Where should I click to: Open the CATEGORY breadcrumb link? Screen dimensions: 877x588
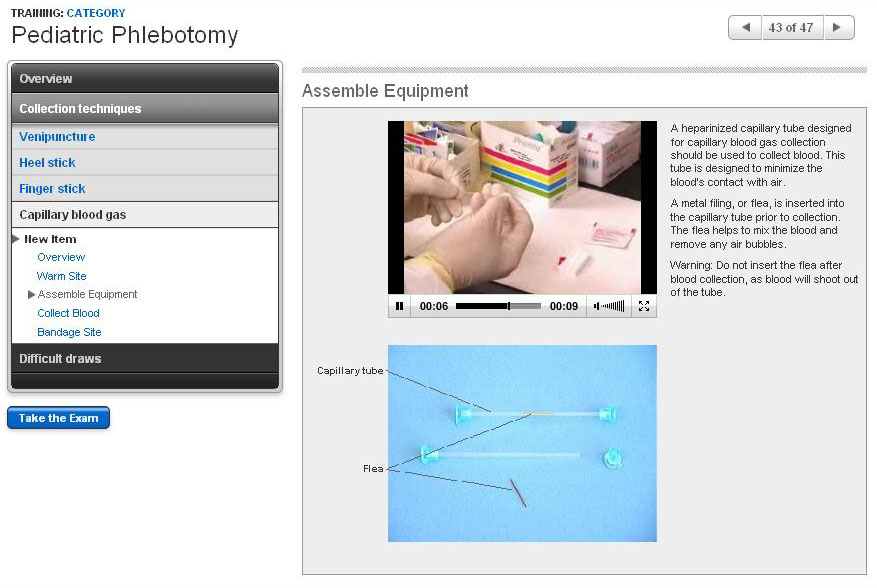click(96, 13)
